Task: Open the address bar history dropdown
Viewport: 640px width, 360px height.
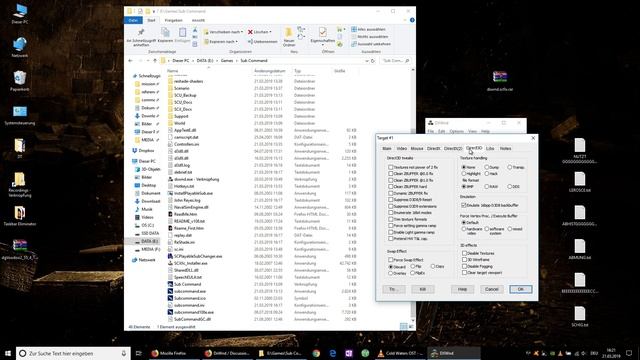Action: pyautogui.click(x=367, y=61)
